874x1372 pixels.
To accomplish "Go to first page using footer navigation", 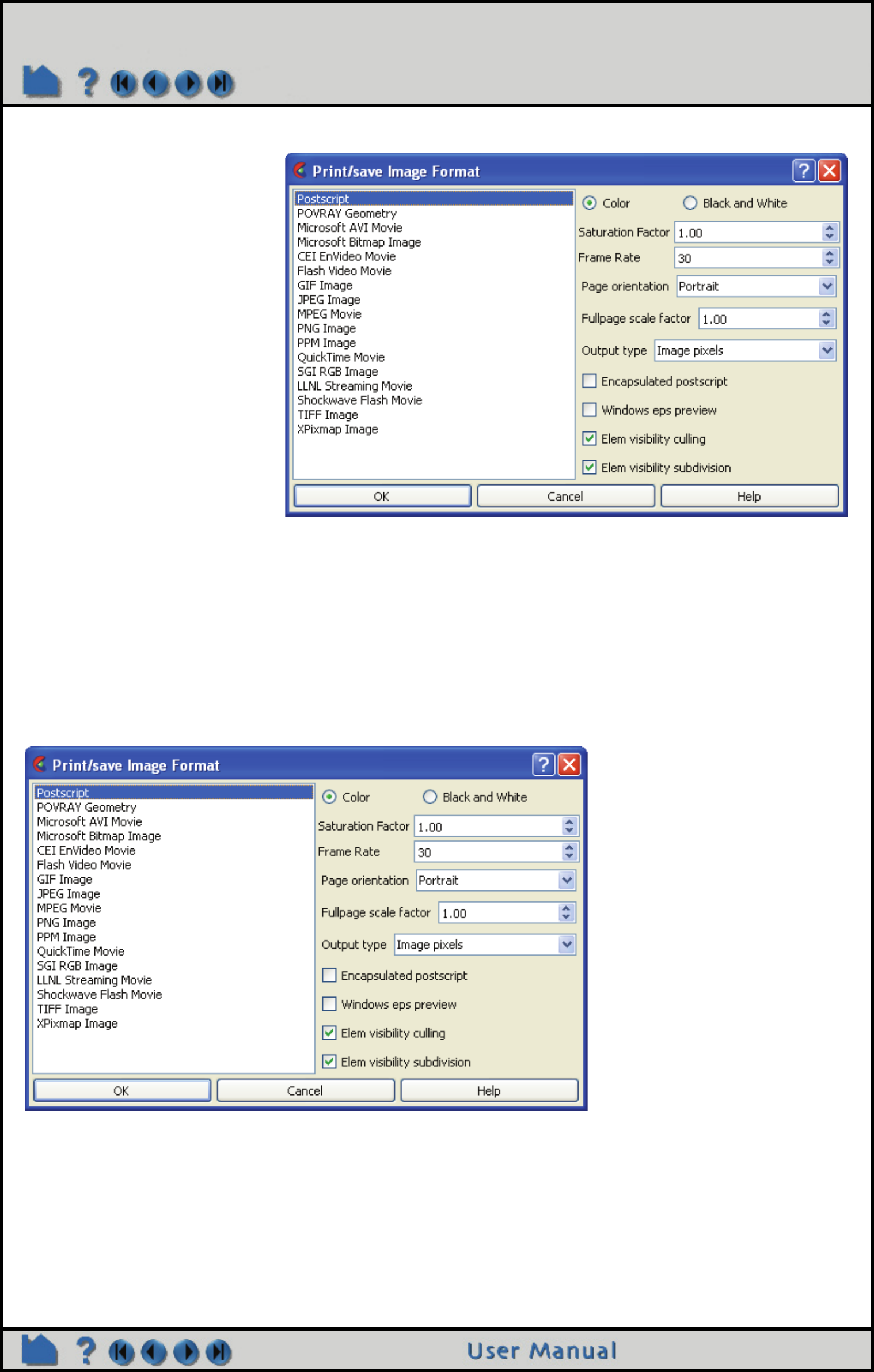I will (121, 1352).
